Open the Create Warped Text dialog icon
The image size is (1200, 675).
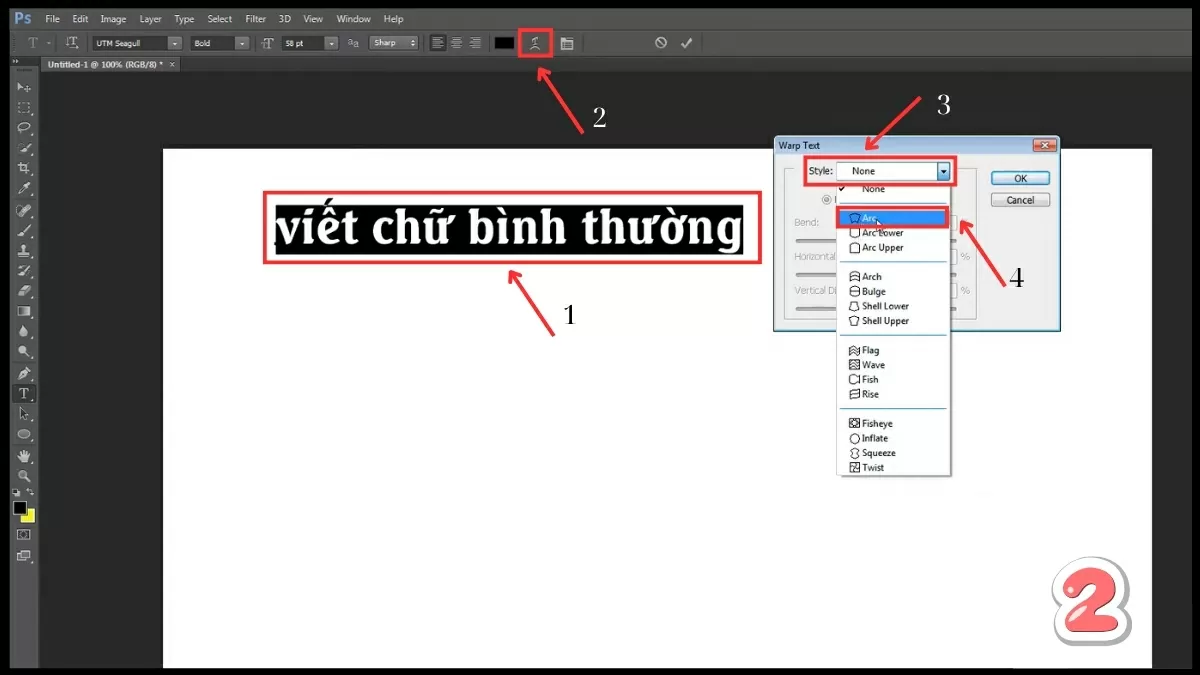click(x=535, y=42)
